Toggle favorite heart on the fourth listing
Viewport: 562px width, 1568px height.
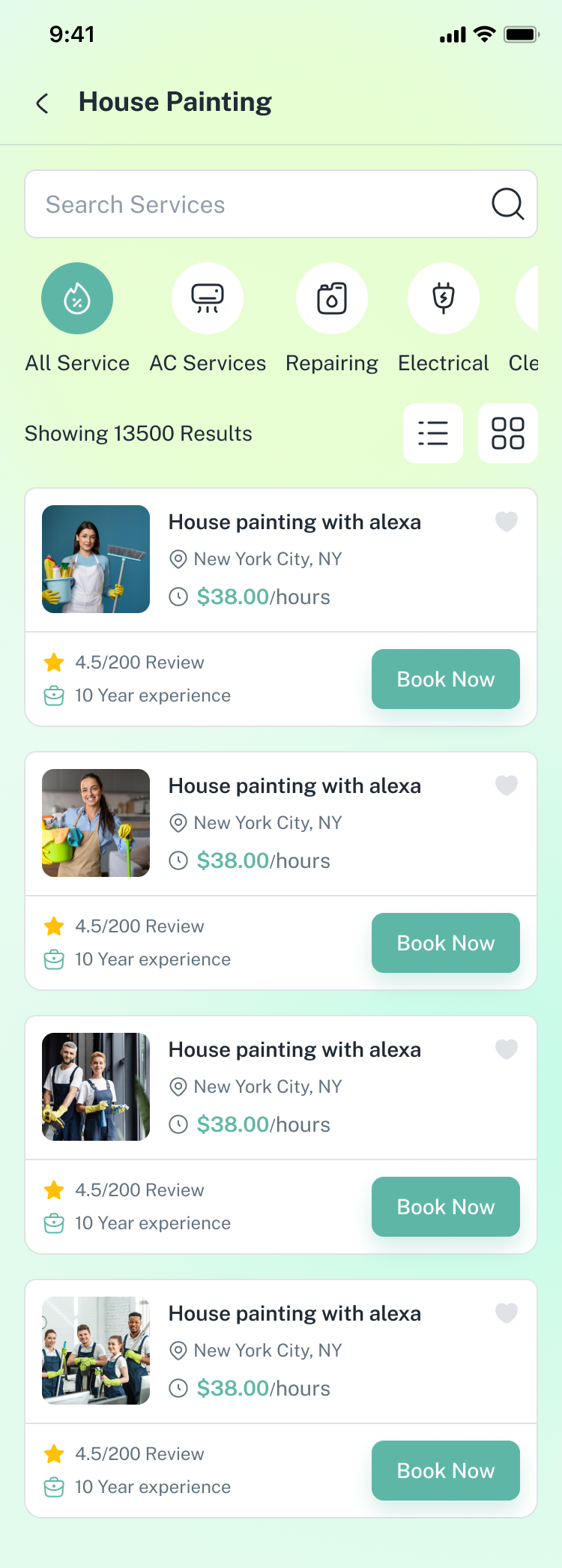tap(507, 1312)
